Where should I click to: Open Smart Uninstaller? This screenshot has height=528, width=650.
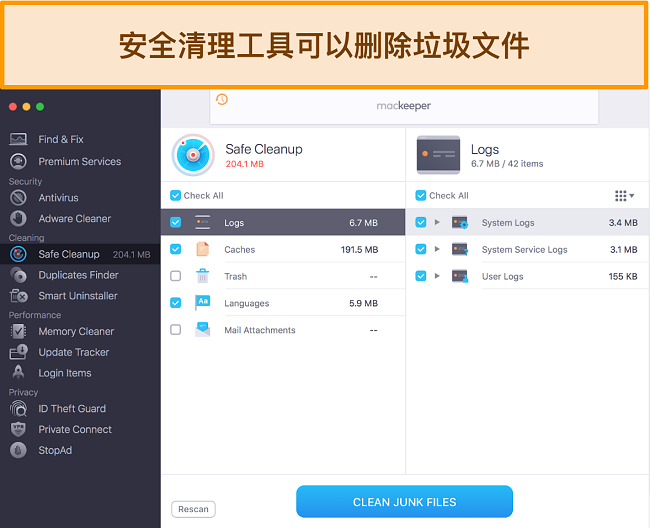click(80, 295)
